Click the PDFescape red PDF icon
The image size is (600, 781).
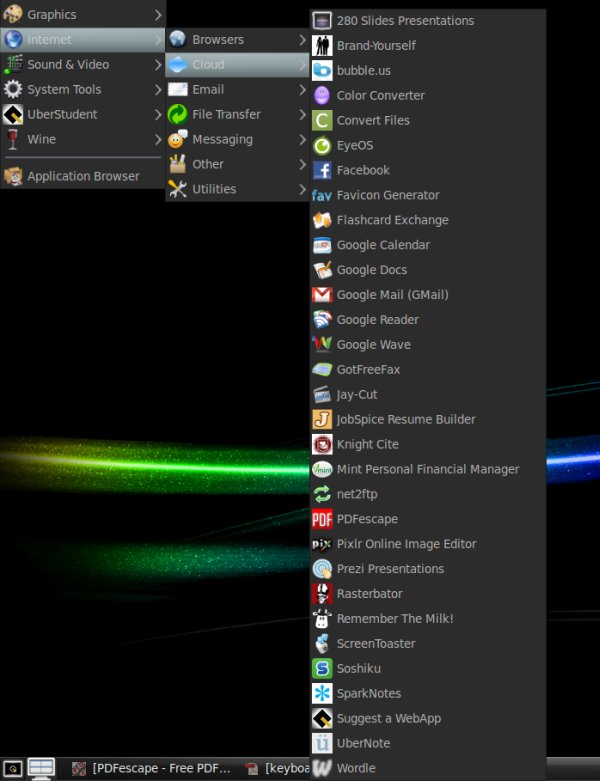(322, 519)
